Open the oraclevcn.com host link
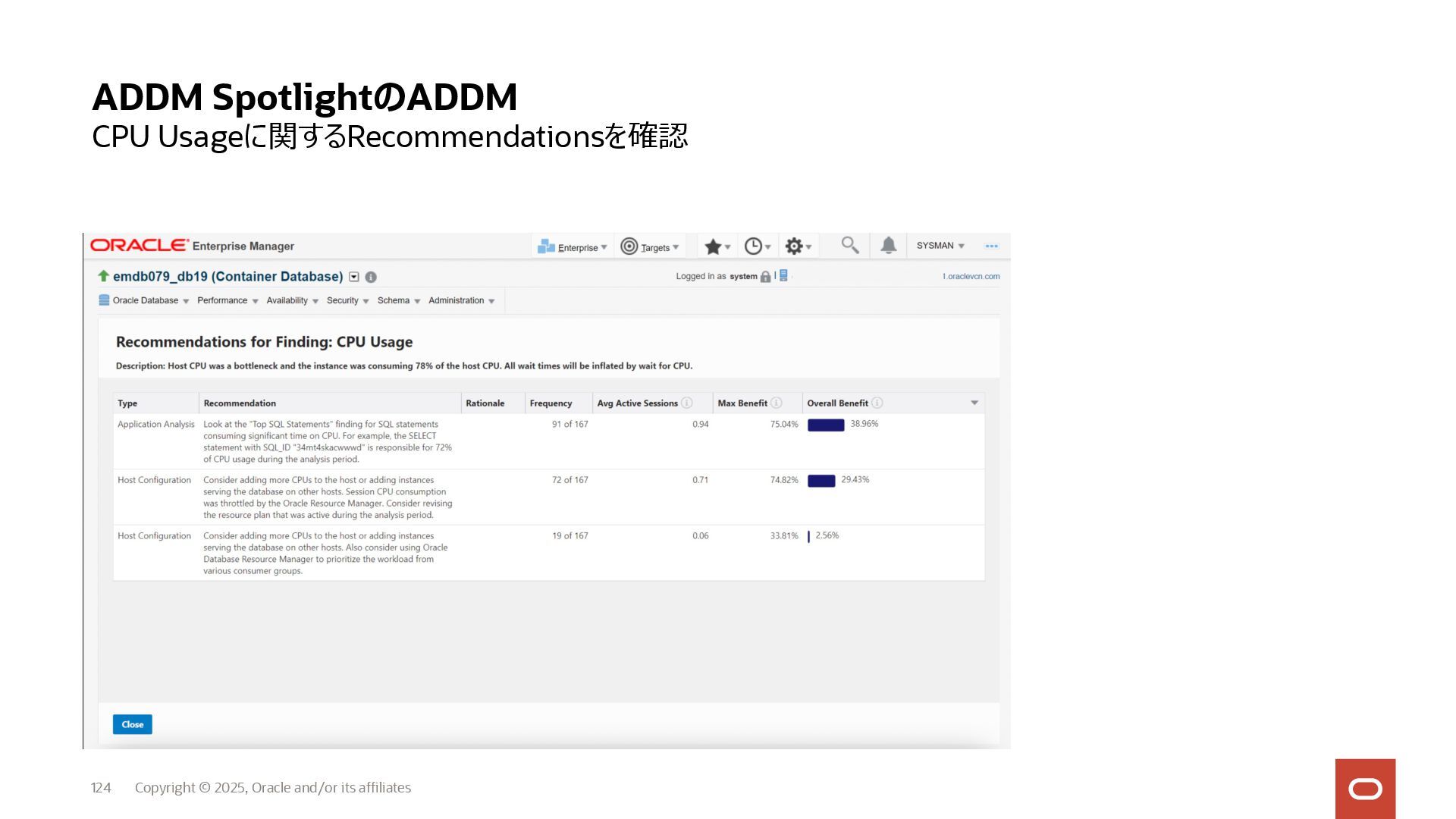Viewport: 1456px width, 819px height. [971, 276]
